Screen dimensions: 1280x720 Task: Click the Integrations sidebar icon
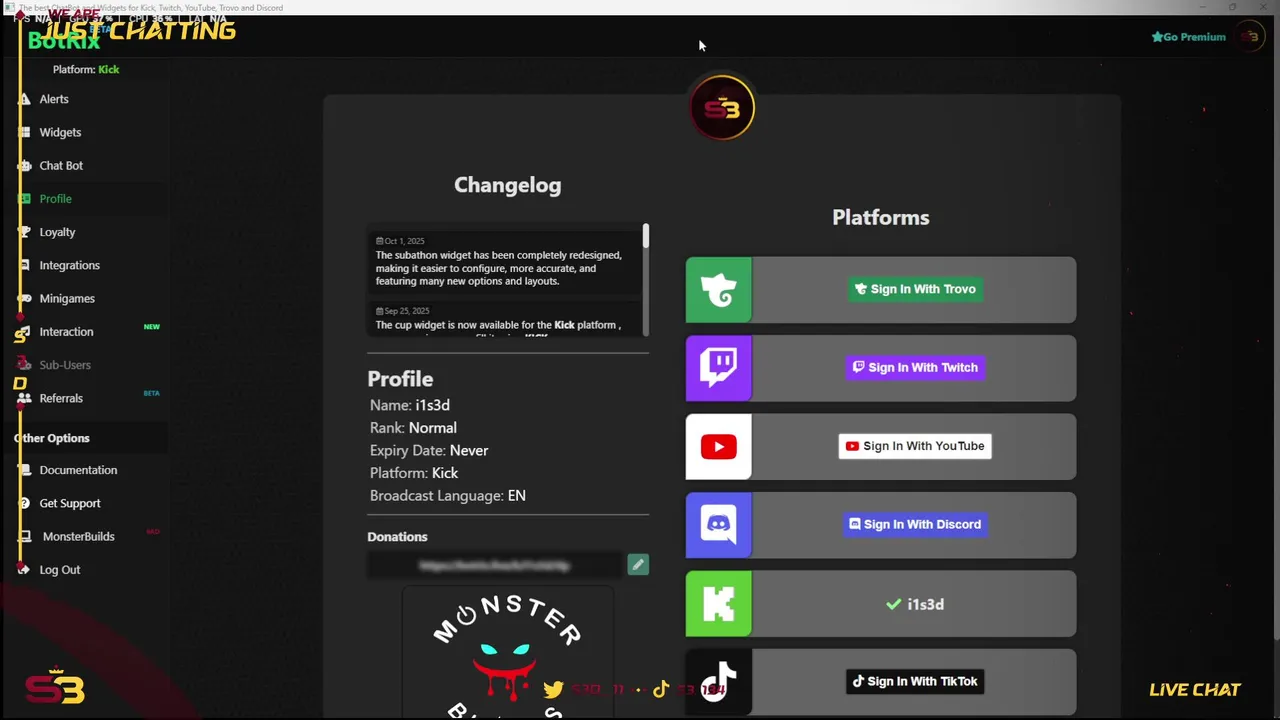click(x=25, y=265)
